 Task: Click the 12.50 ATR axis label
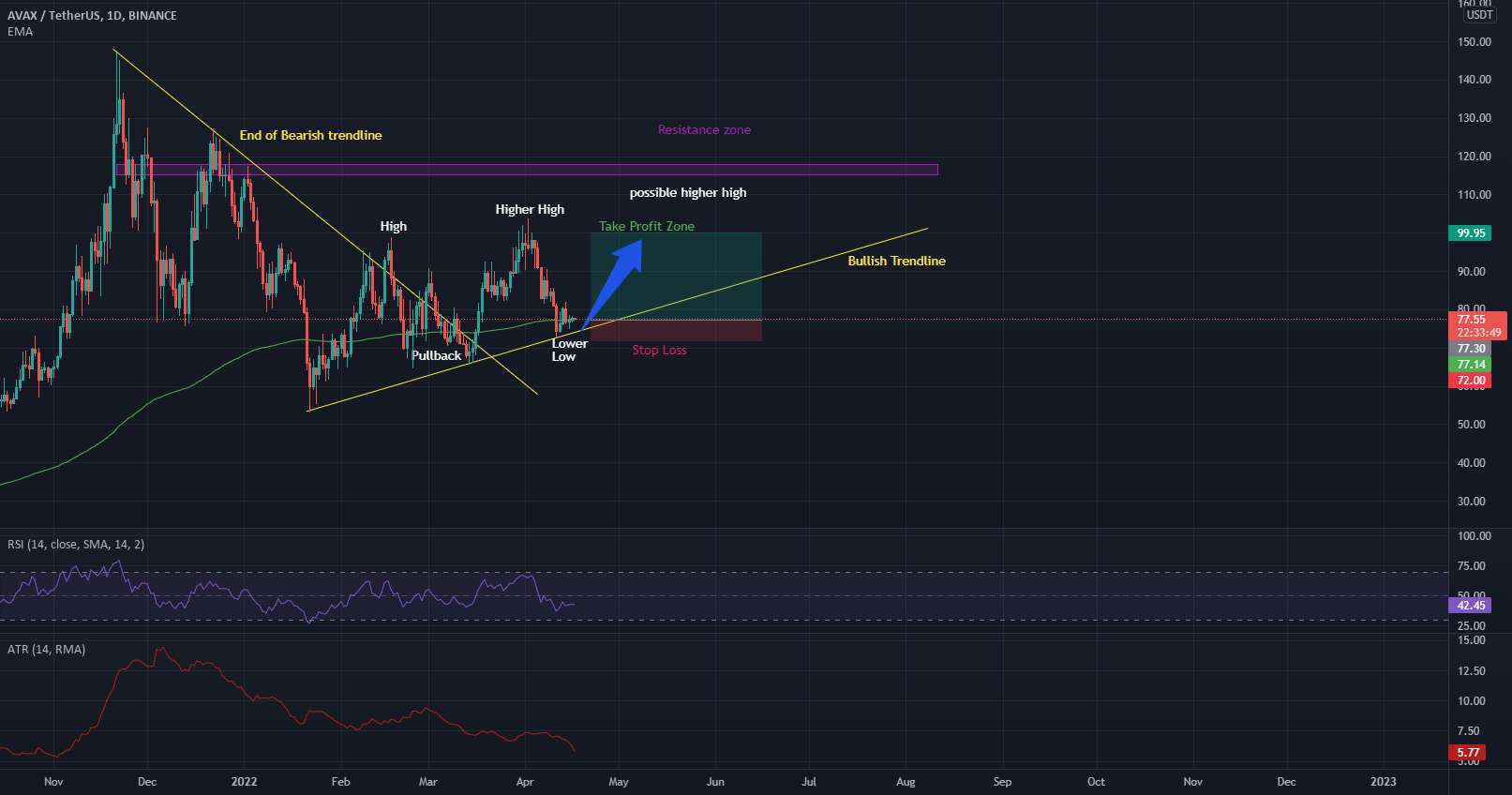(x=1471, y=671)
